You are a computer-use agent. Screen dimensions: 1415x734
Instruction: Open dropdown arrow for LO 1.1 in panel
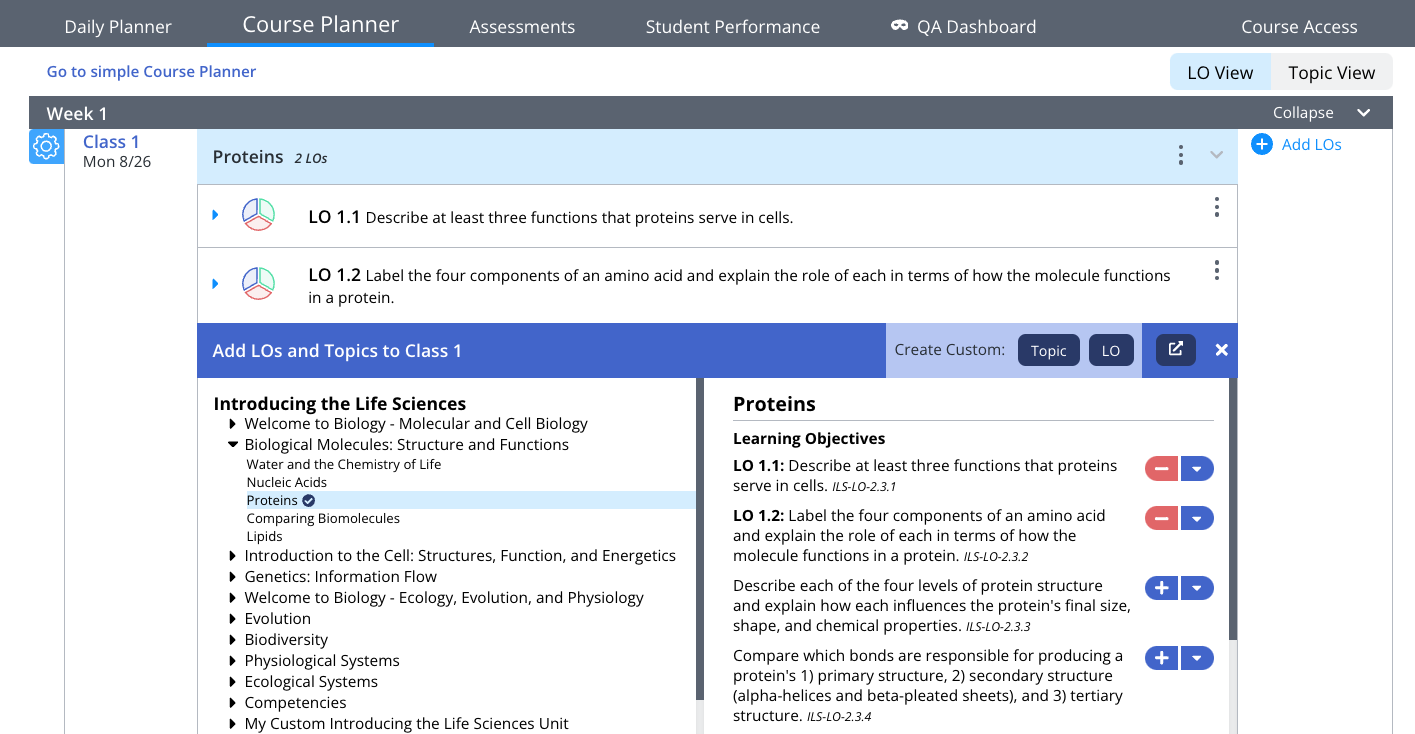[x=1197, y=468]
